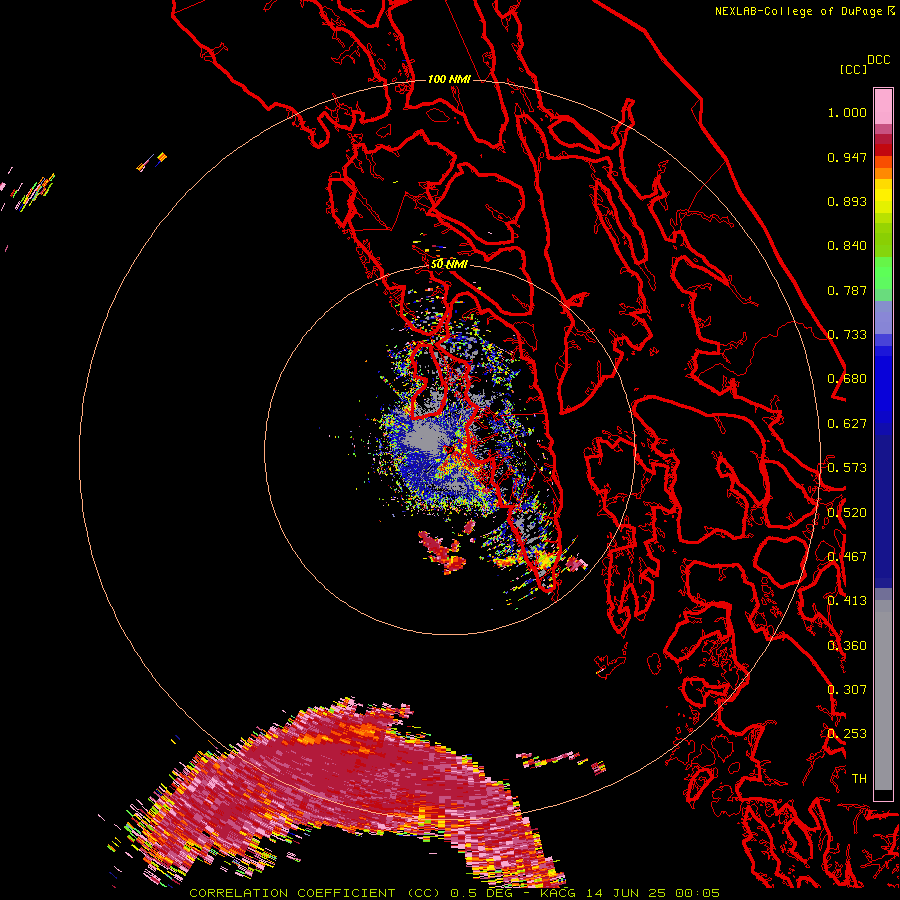Click the DCC legend title
This screenshot has height=900, width=900.
(879, 60)
